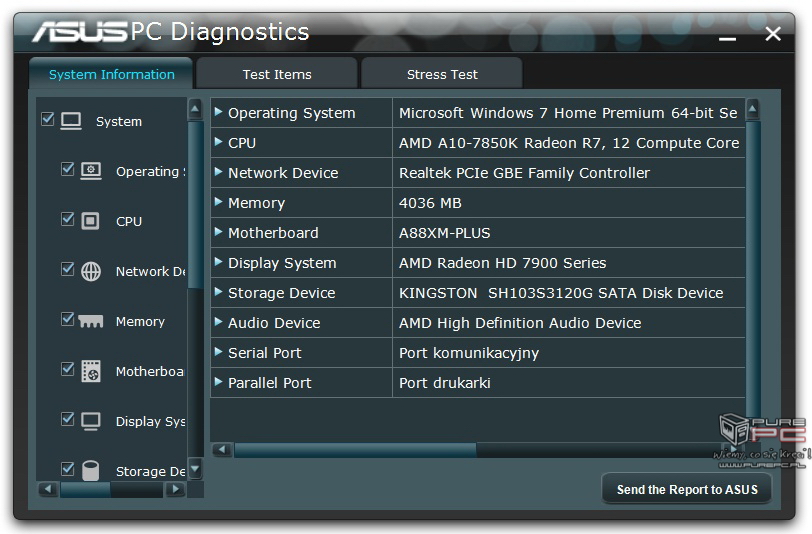Expand the Motherboard row arrow in table
Viewport: 812px width, 534px height.
click(x=219, y=232)
